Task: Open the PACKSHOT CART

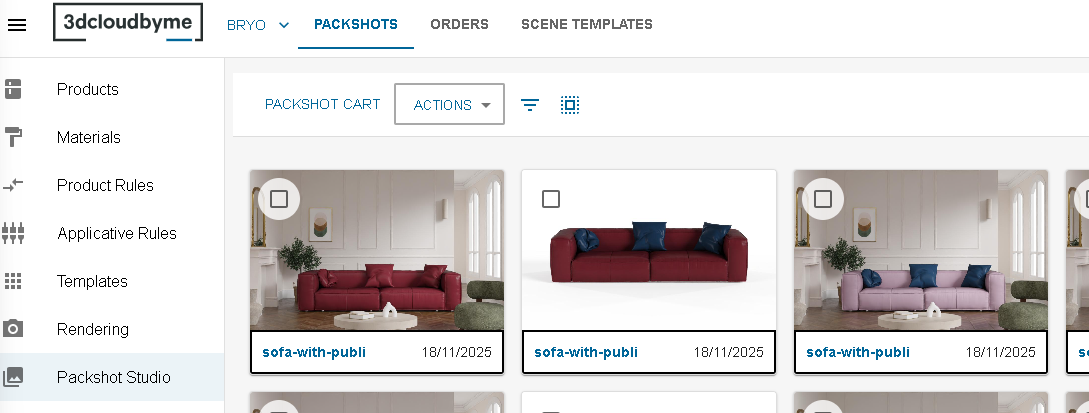Action: click(x=322, y=105)
